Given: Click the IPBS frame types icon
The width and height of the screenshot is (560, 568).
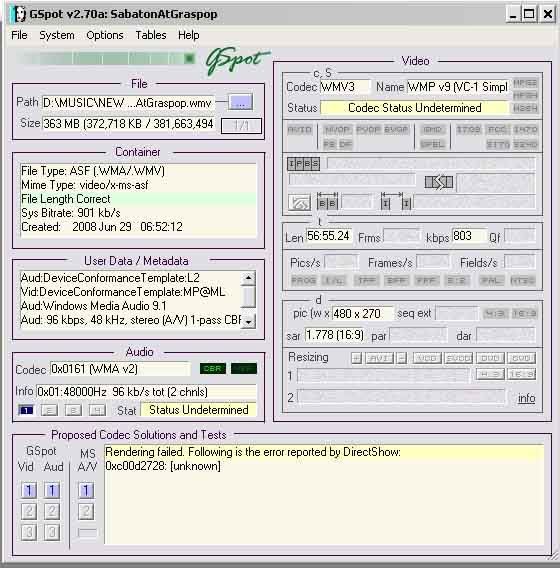Looking at the screenshot, I should 304,164.
